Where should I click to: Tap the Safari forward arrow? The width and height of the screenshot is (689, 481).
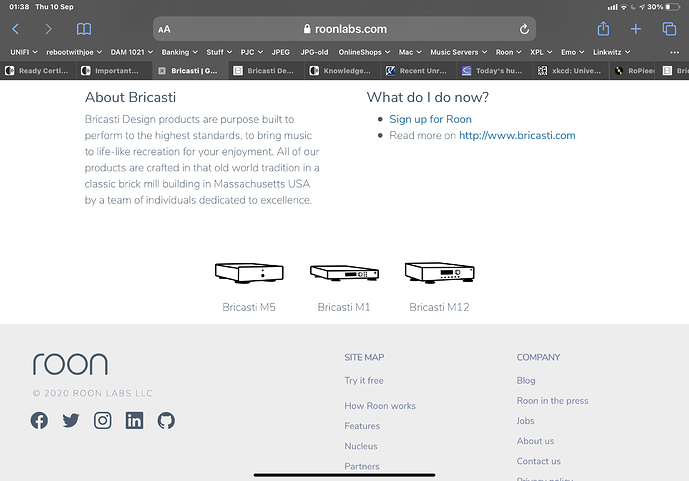coord(48,29)
